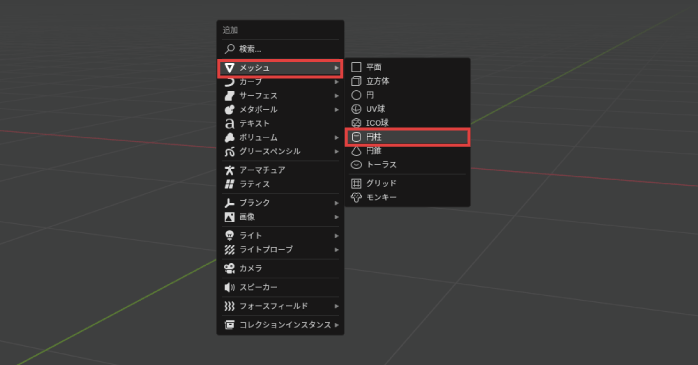The height and width of the screenshot is (365, 698).
Task: Add an ICO球 (Ico Sphere) mesh
Action: point(407,123)
